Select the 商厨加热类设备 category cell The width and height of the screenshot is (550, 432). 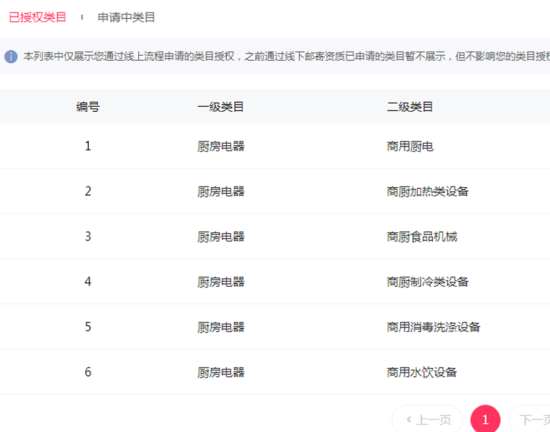tap(428, 191)
